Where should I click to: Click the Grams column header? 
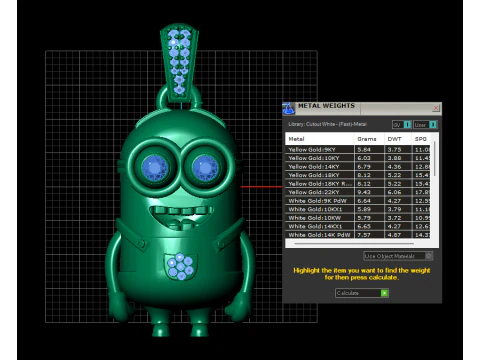pyautogui.click(x=369, y=139)
